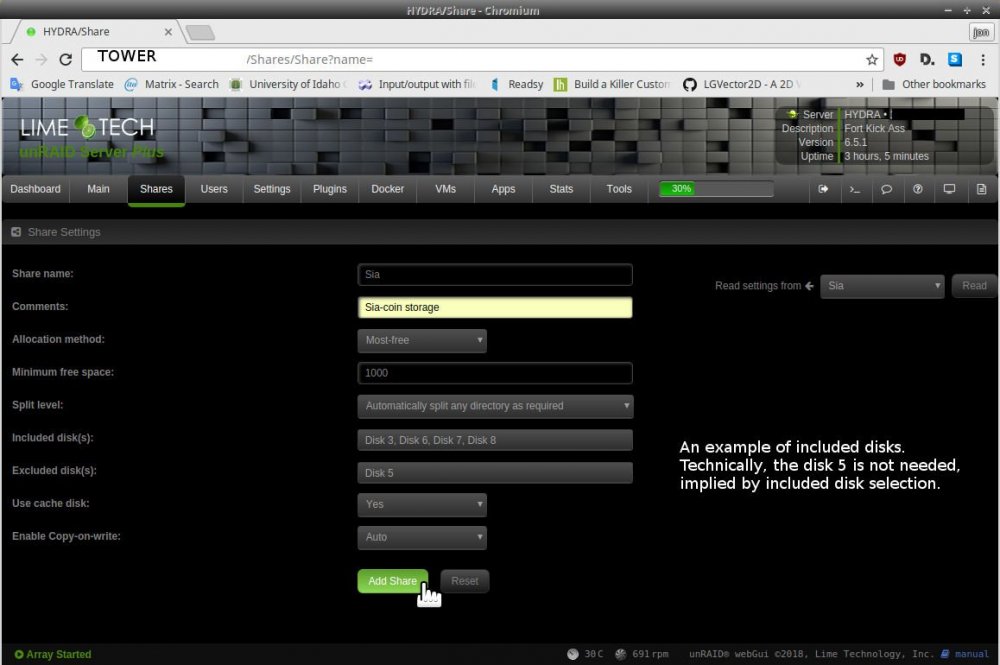Image resolution: width=1000 pixels, height=665 pixels.
Task: Open Enable Copy-on-write dropdown
Action: 422,537
